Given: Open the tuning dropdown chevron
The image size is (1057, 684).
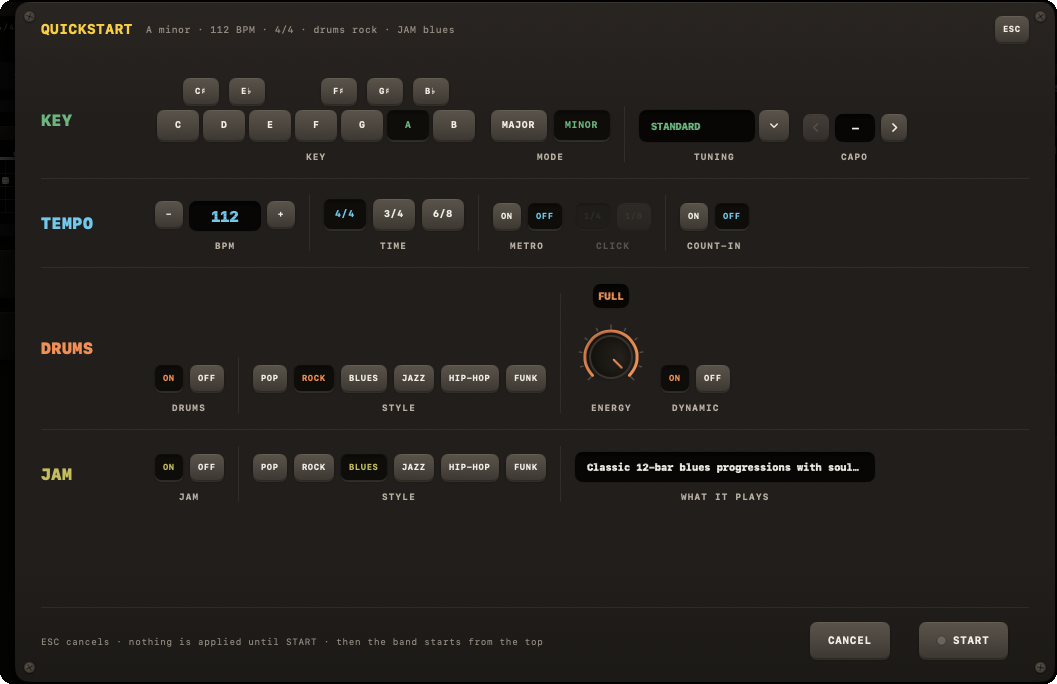Looking at the screenshot, I should (774, 126).
